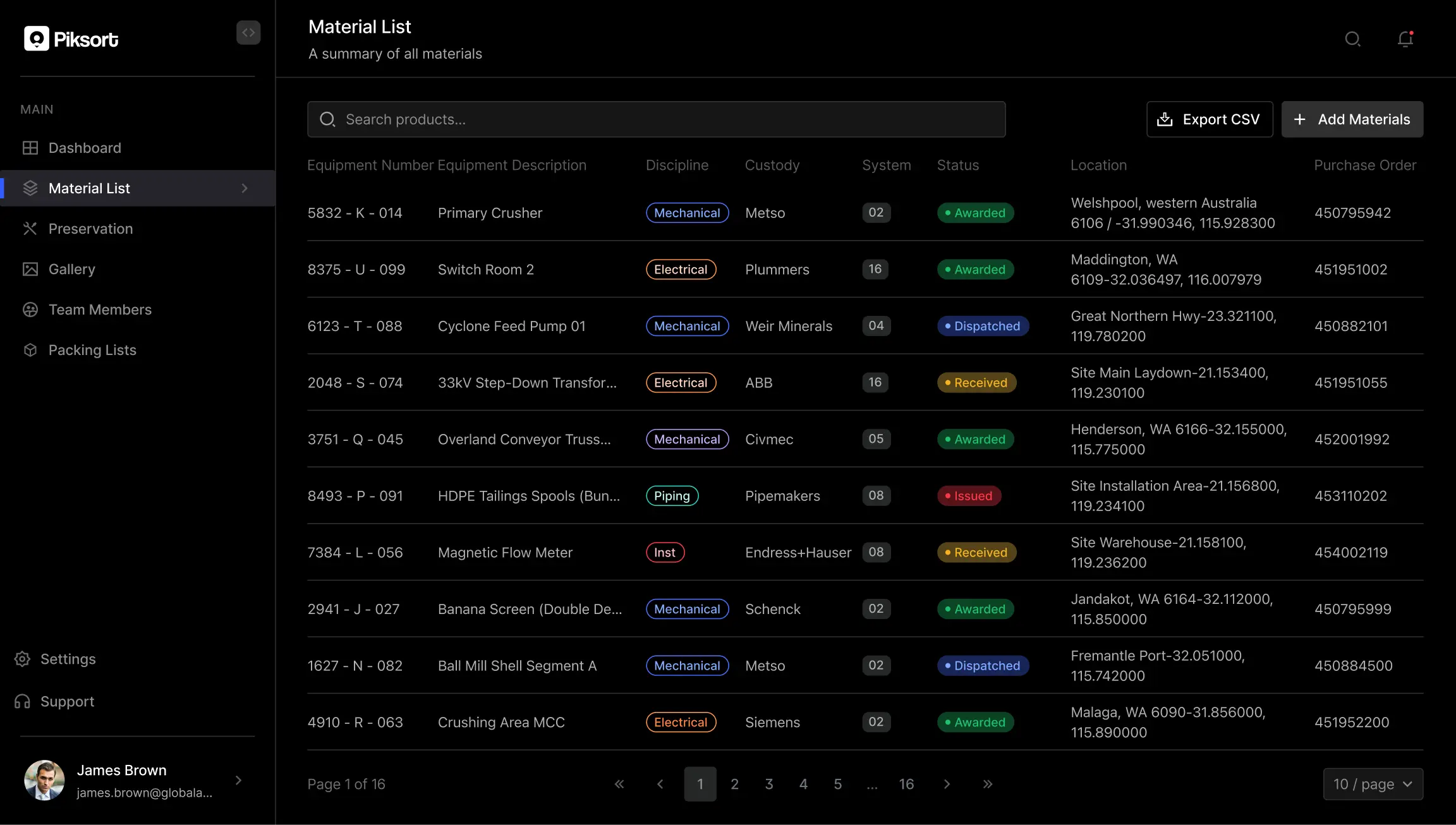Select the Preservation sidebar icon
Image resolution: width=1456 pixels, height=825 pixels.
click(x=30, y=228)
